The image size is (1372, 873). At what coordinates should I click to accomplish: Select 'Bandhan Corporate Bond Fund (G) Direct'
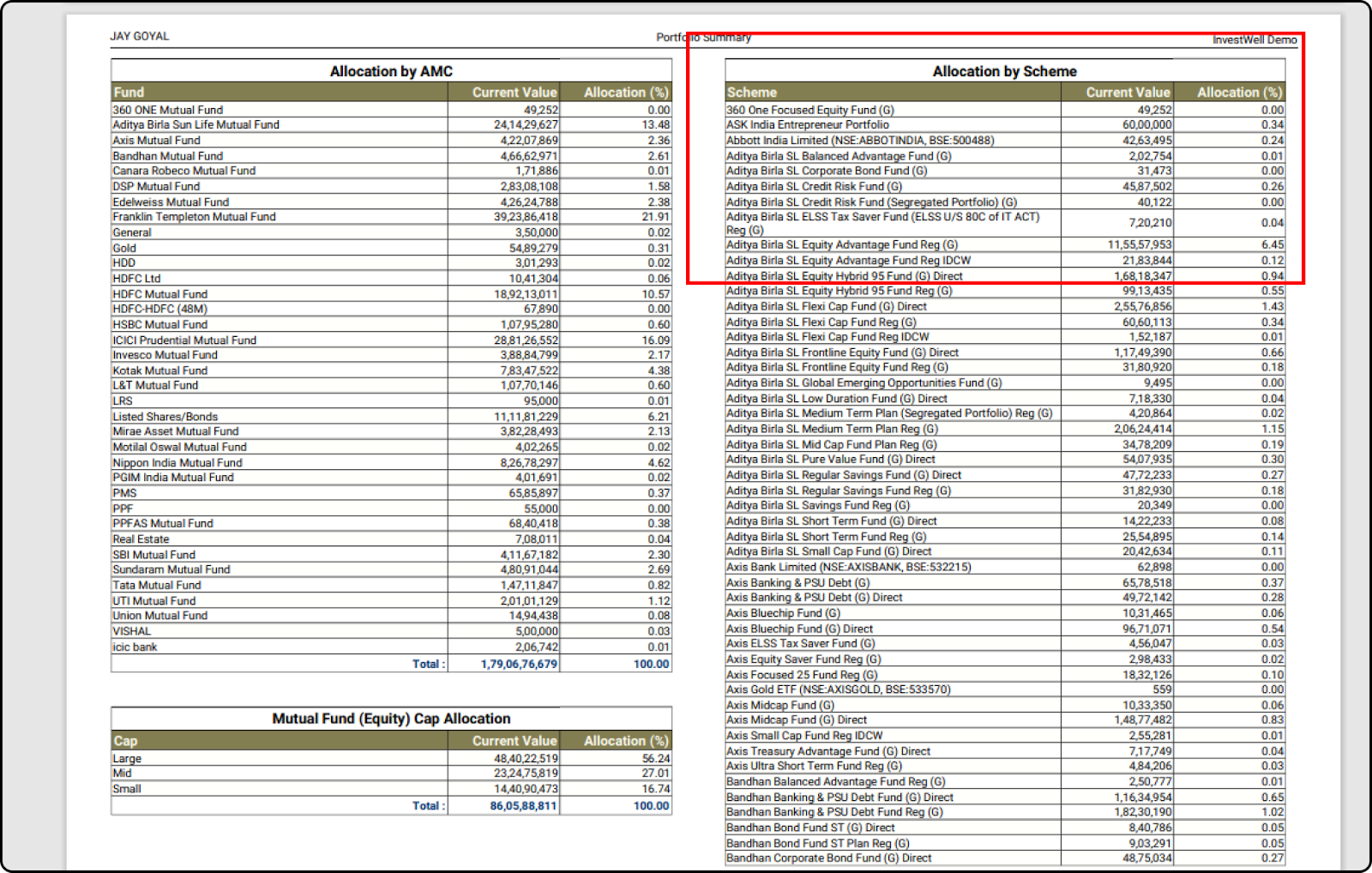[1005, 858]
